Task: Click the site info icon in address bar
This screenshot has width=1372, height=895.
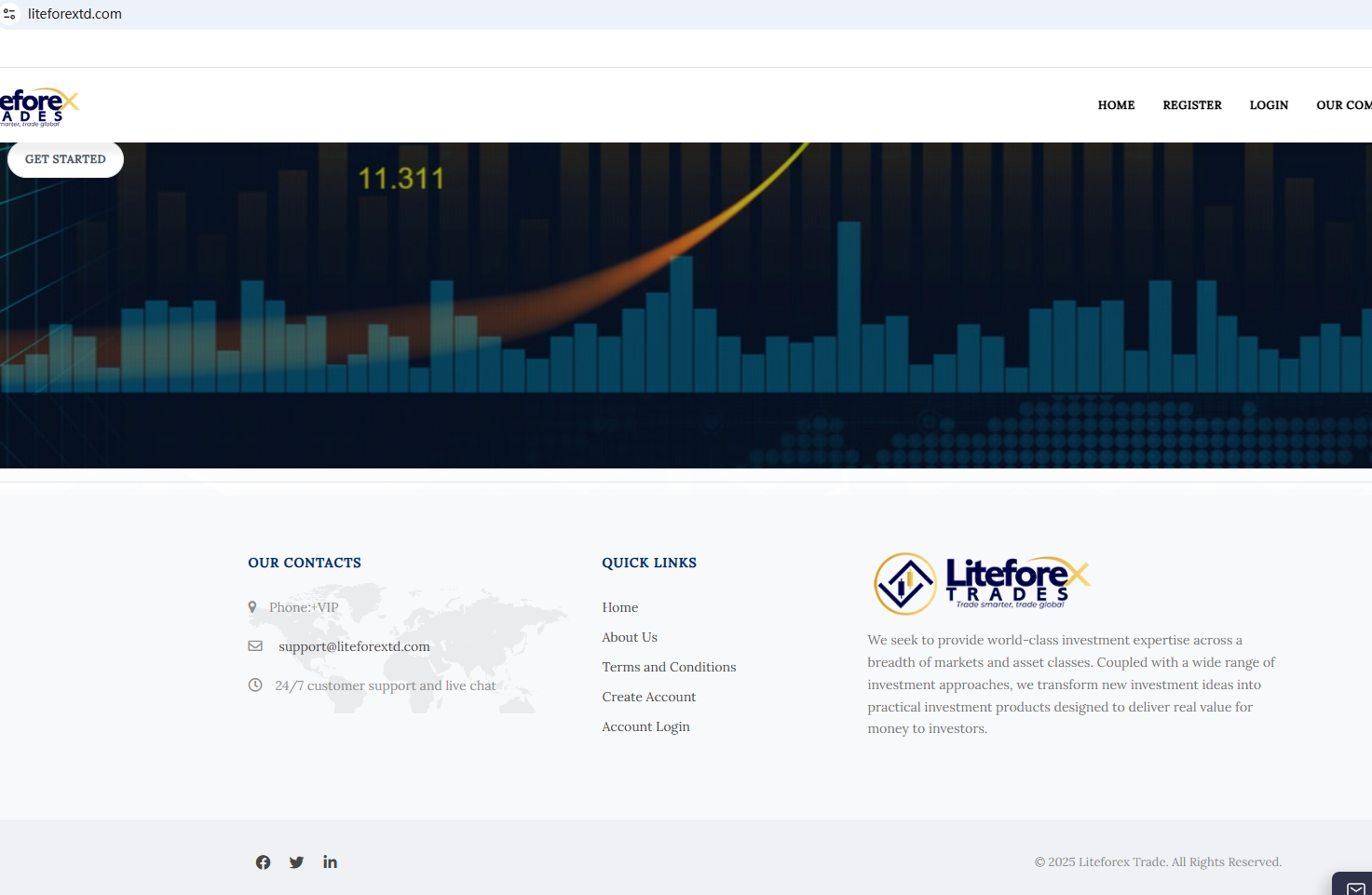Action: pyautogui.click(x=9, y=14)
